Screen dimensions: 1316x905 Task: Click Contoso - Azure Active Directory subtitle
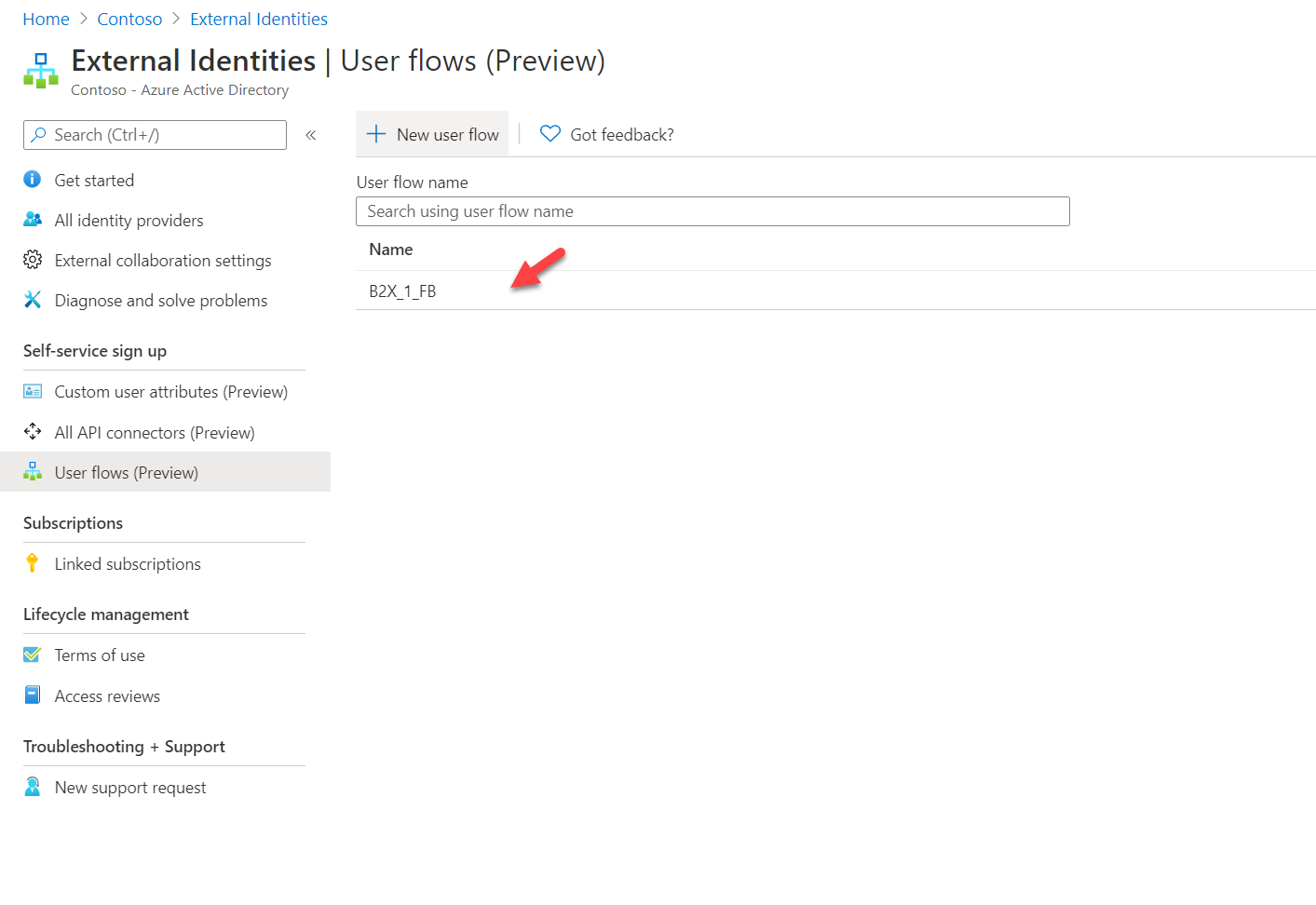point(180,89)
